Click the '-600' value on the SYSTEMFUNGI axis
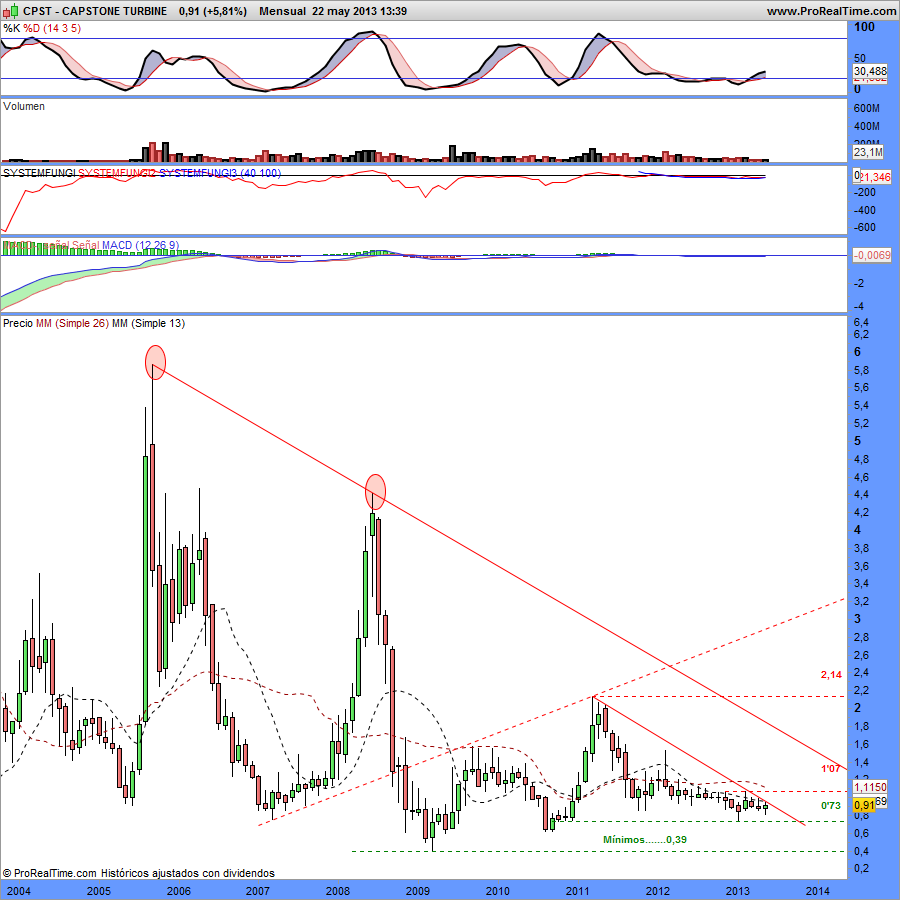The height and width of the screenshot is (900, 900). [x=865, y=227]
